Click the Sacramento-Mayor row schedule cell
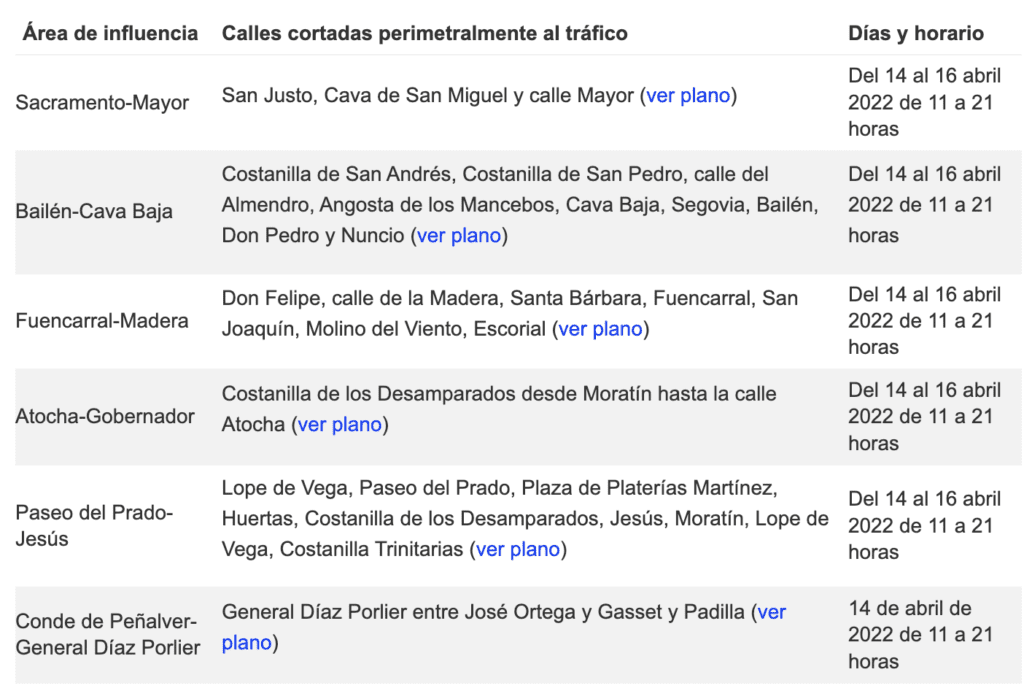1024x699 pixels. (924, 102)
